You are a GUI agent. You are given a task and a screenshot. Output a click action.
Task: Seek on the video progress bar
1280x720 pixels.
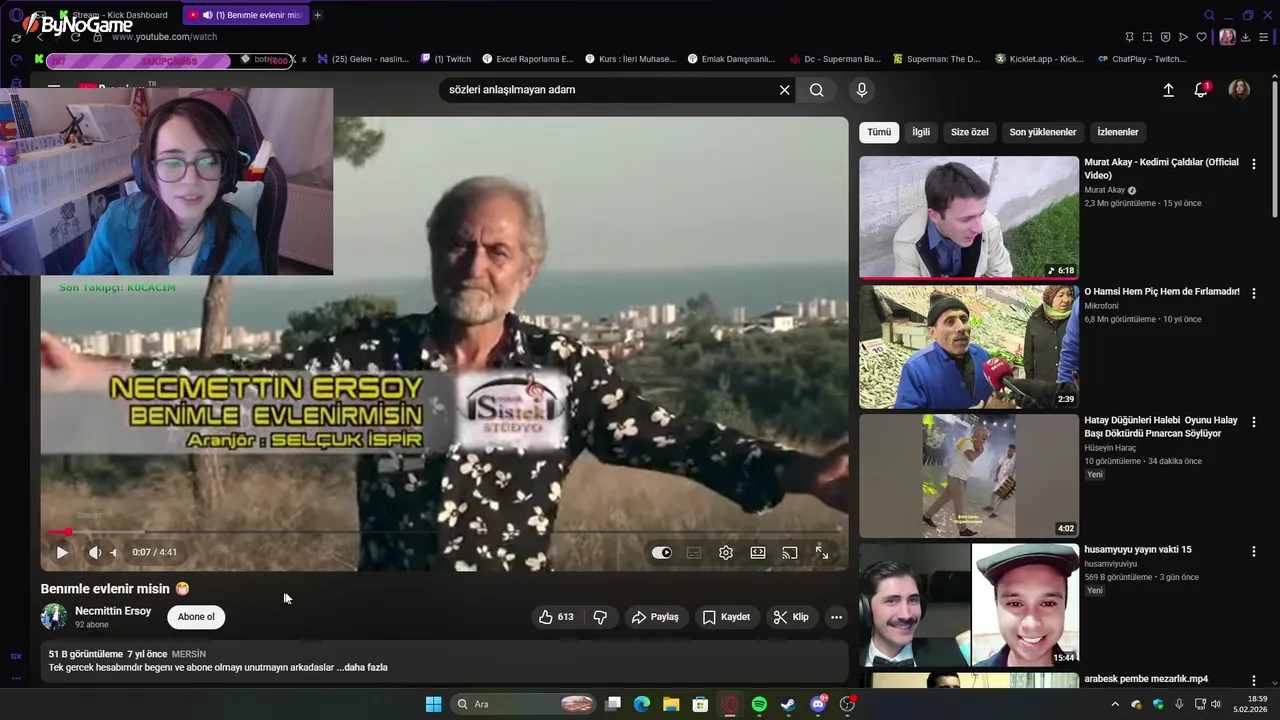444,532
